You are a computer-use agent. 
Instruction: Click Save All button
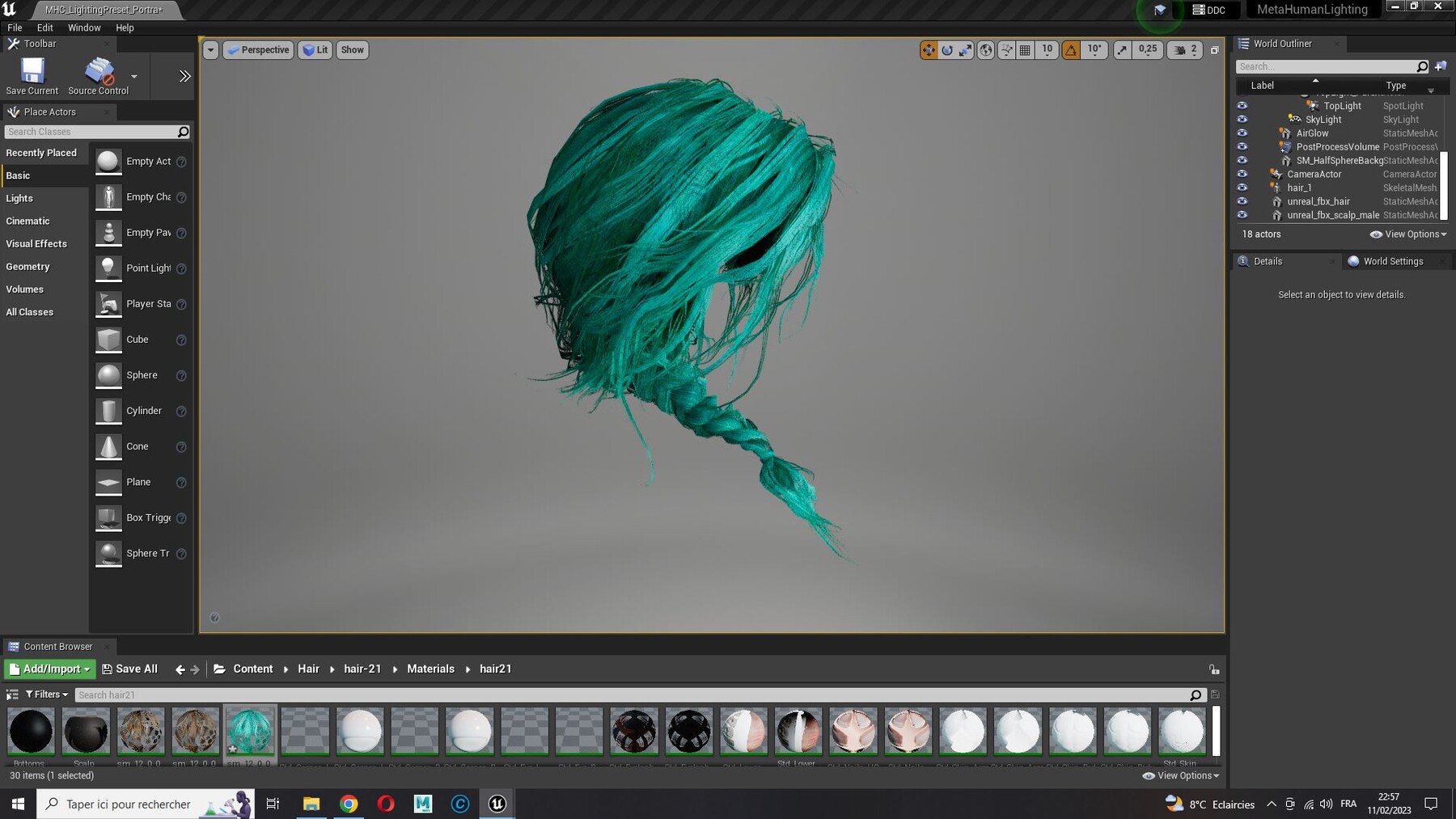(129, 669)
